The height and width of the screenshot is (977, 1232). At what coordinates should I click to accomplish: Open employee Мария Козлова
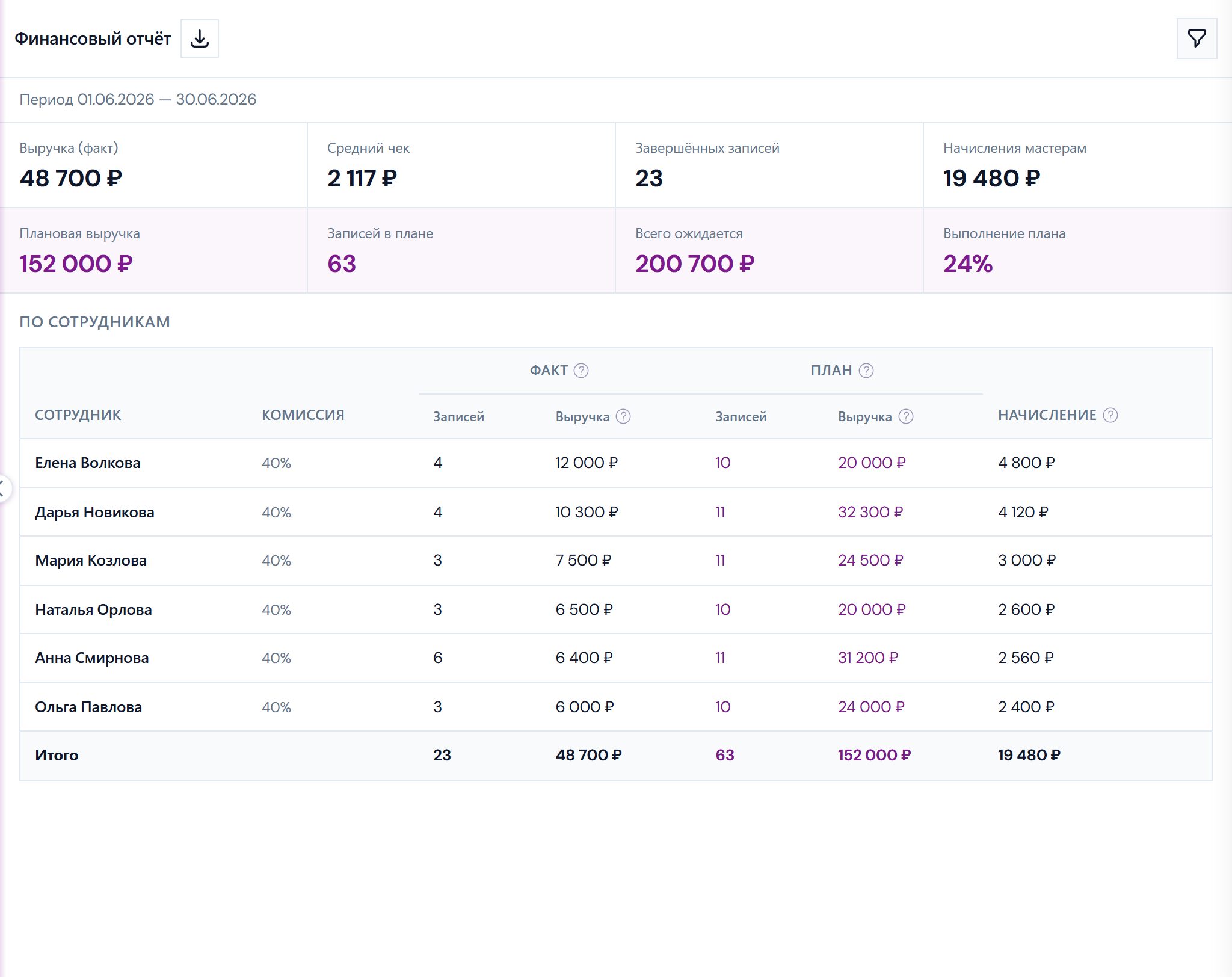tap(91, 560)
